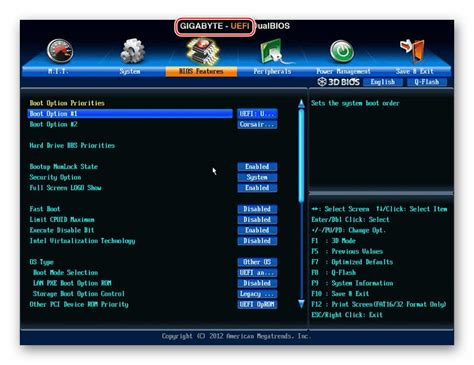Select the Power Management power icon

(342, 51)
